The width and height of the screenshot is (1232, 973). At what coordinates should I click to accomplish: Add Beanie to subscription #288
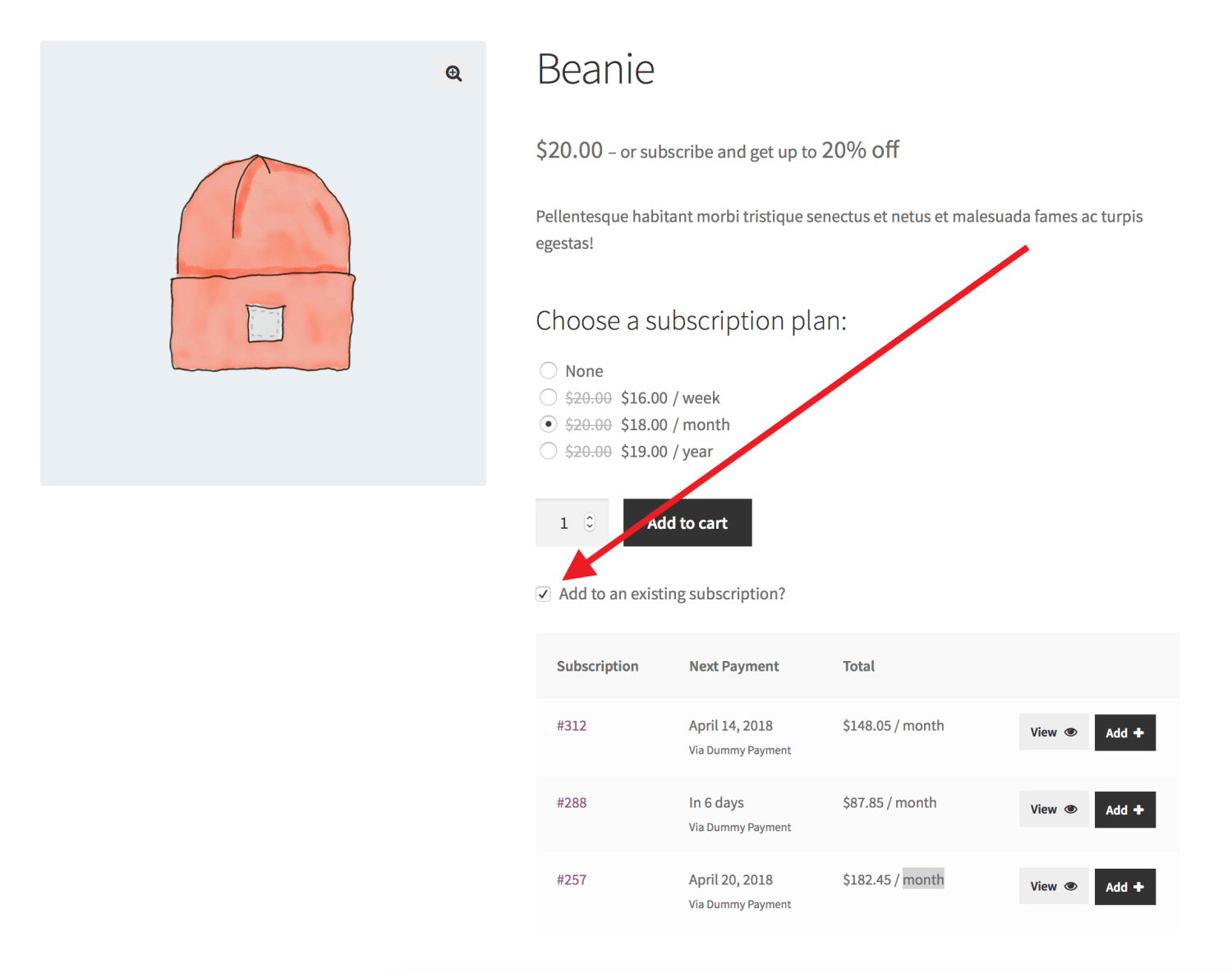click(1125, 810)
